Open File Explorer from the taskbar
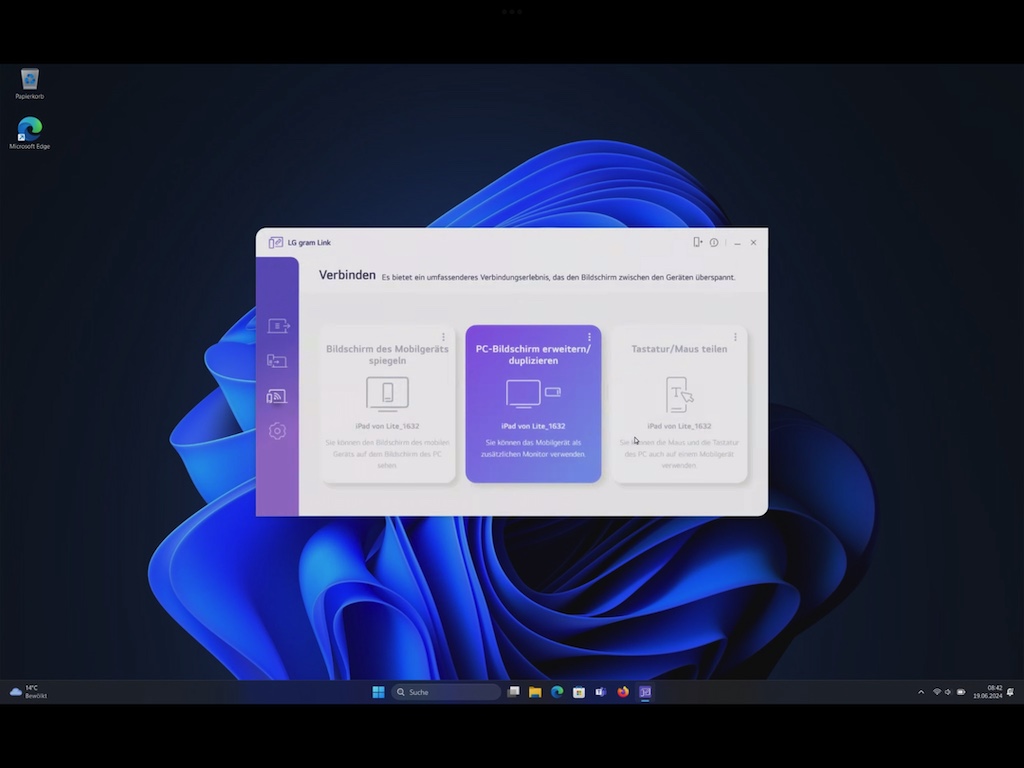The height and width of the screenshot is (768, 1024). (536, 692)
